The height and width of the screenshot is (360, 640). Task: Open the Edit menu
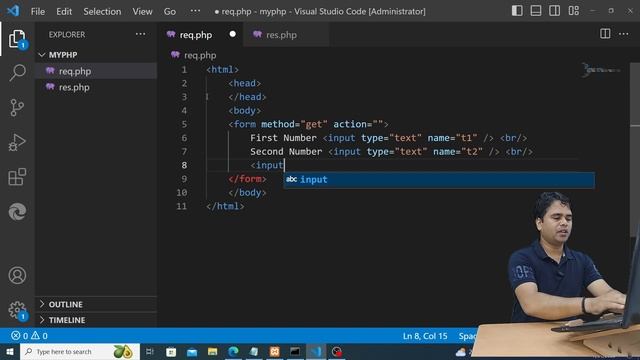tap(64, 11)
